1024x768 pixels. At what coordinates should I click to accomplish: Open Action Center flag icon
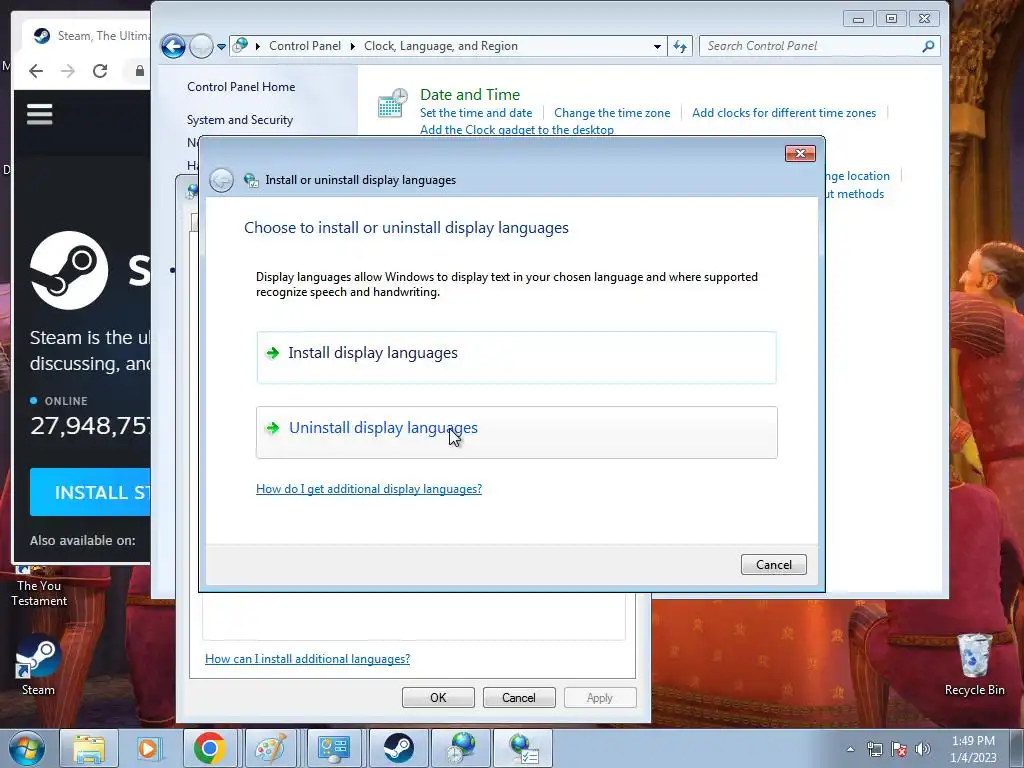coord(899,749)
